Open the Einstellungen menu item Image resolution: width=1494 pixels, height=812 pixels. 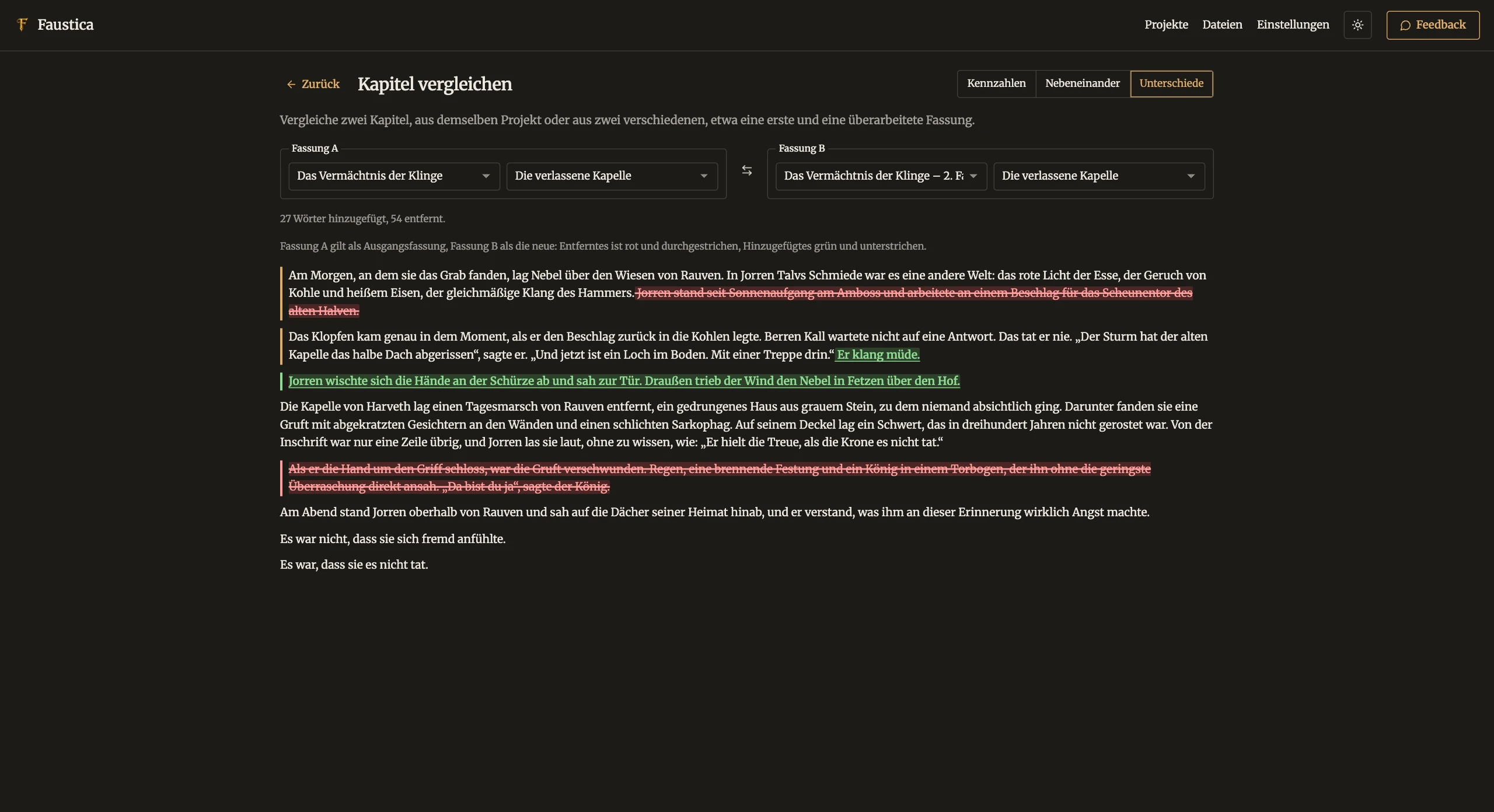pyautogui.click(x=1293, y=24)
